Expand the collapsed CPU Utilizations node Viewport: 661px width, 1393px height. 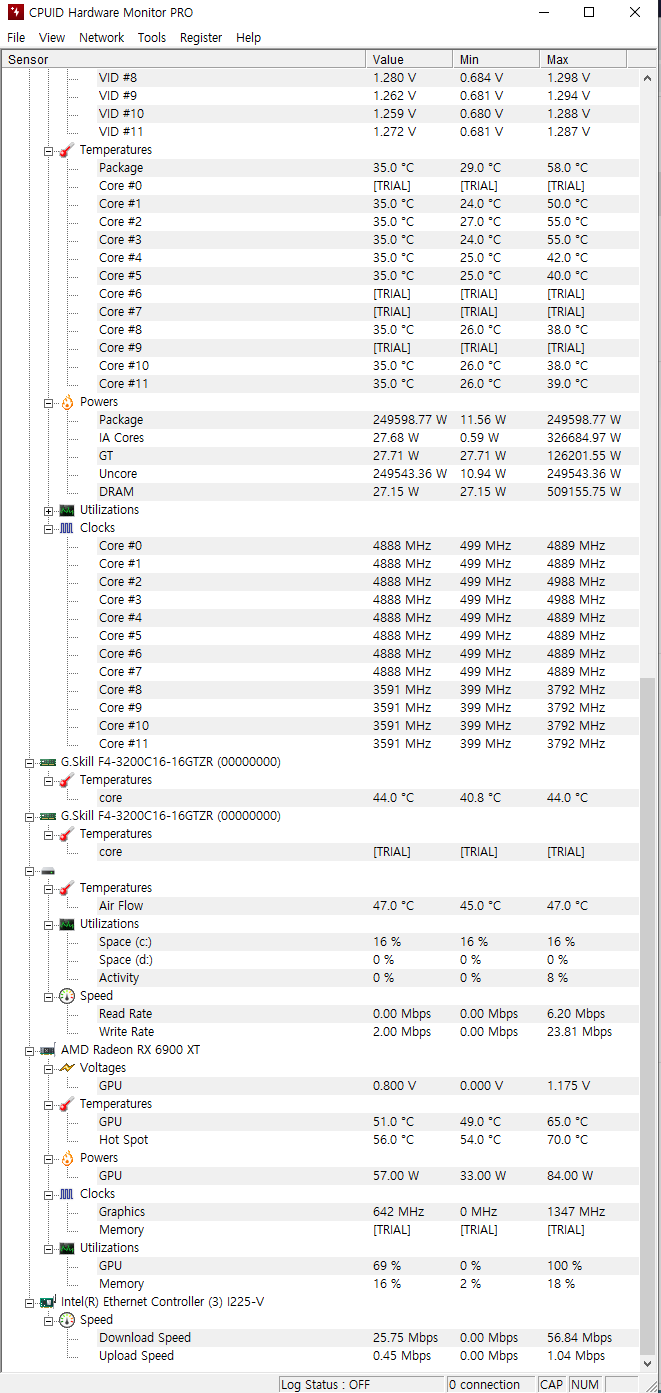pos(48,510)
